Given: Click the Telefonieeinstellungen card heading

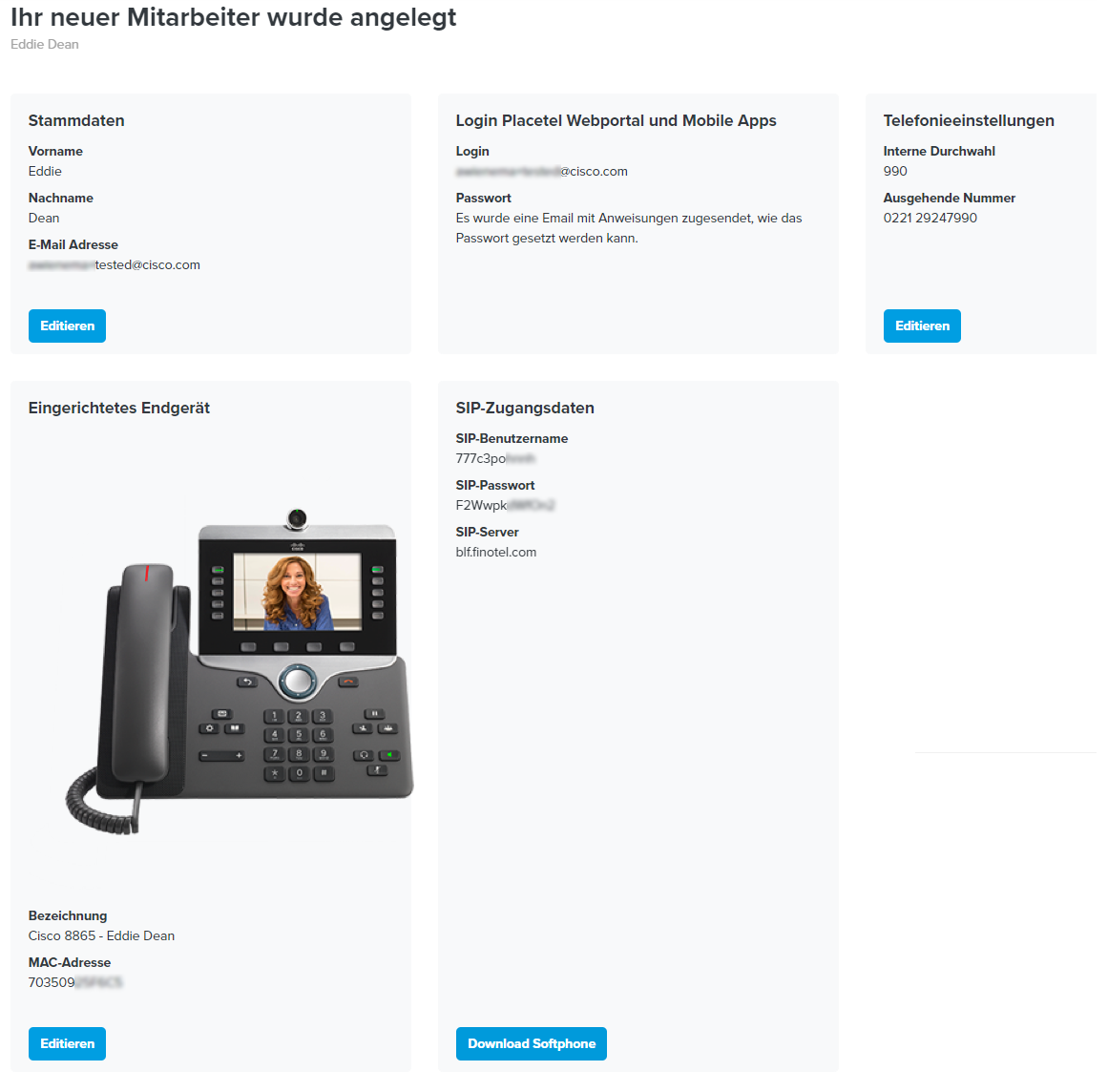Looking at the screenshot, I should click(x=969, y=121).
